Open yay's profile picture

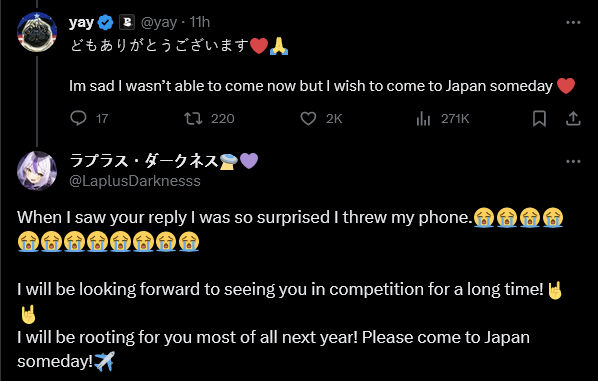coord(37,32)
